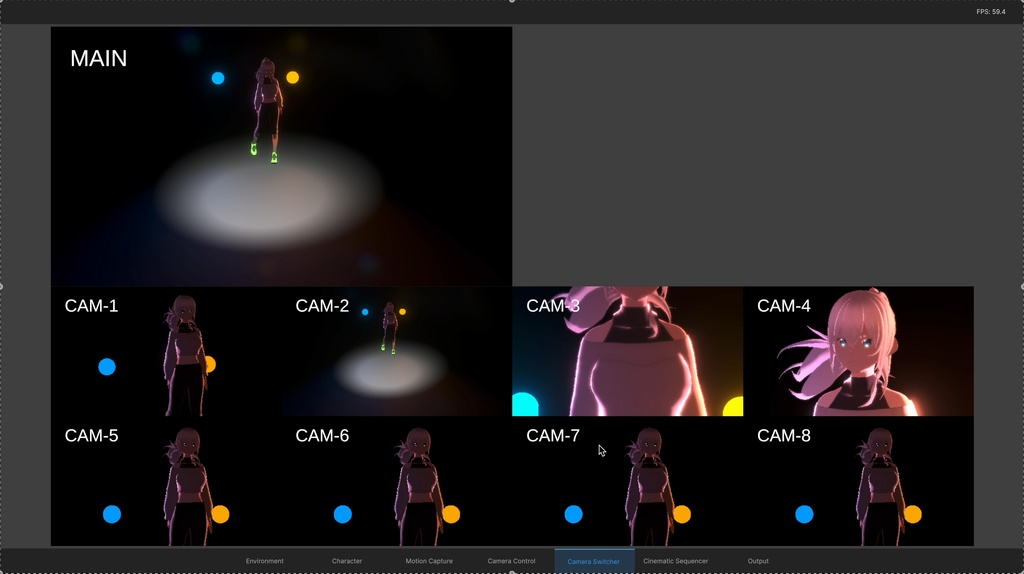Select the Camera Switcher tab

click(x=594, y=561)
